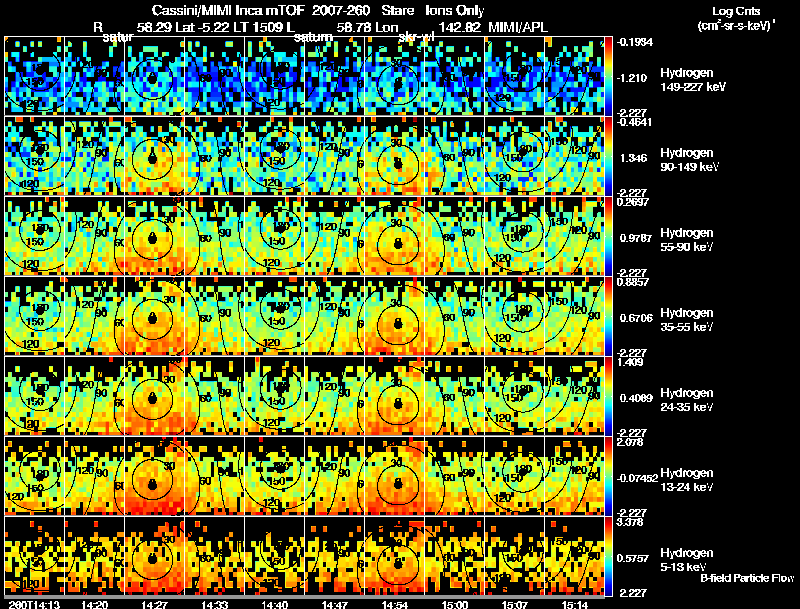Click the '15:07' time axis label

pyautogui.click(x=514, y=604)
